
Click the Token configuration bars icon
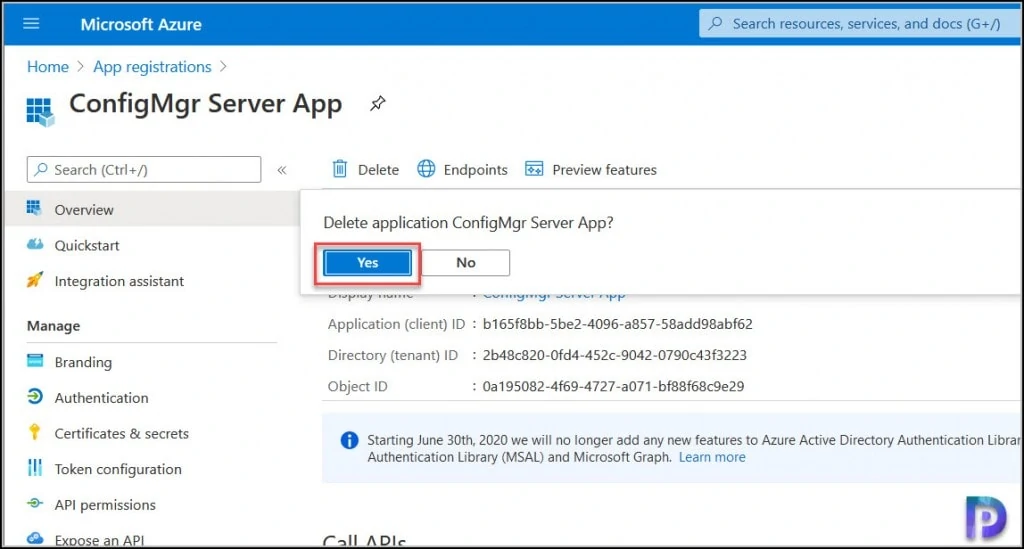[35, 467]
